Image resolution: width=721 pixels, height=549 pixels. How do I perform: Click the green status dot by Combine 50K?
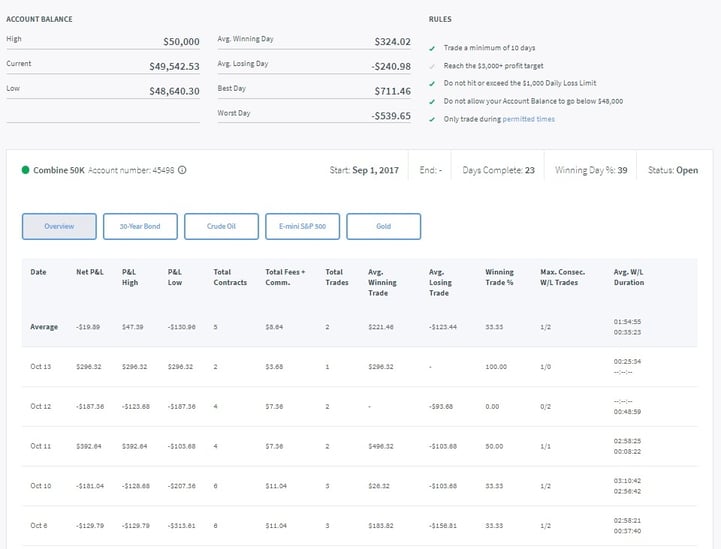(x=25, y=170)
